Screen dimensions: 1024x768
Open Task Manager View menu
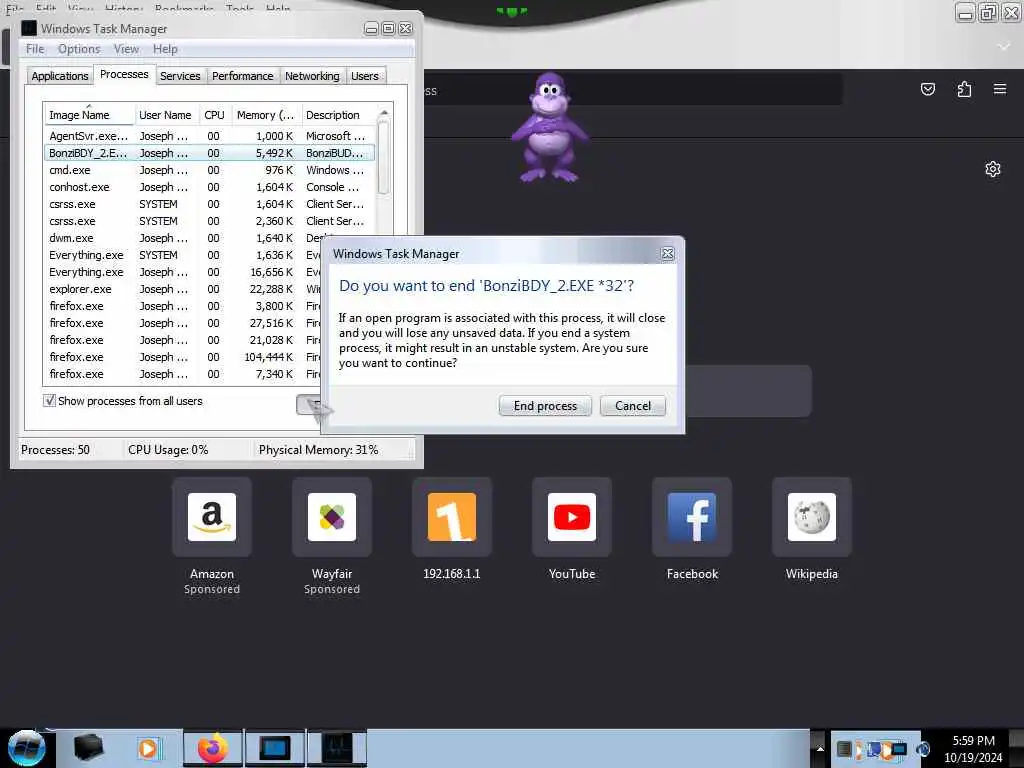126,49
